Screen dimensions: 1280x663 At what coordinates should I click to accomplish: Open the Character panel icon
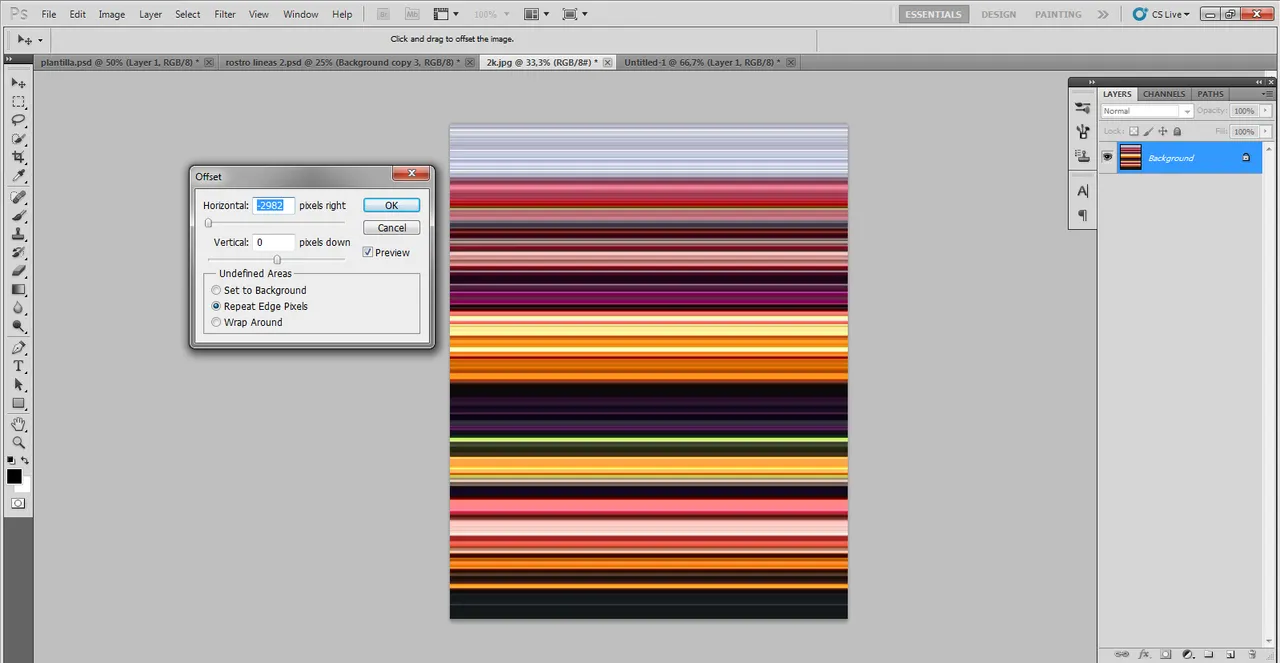coord(1082,191)
